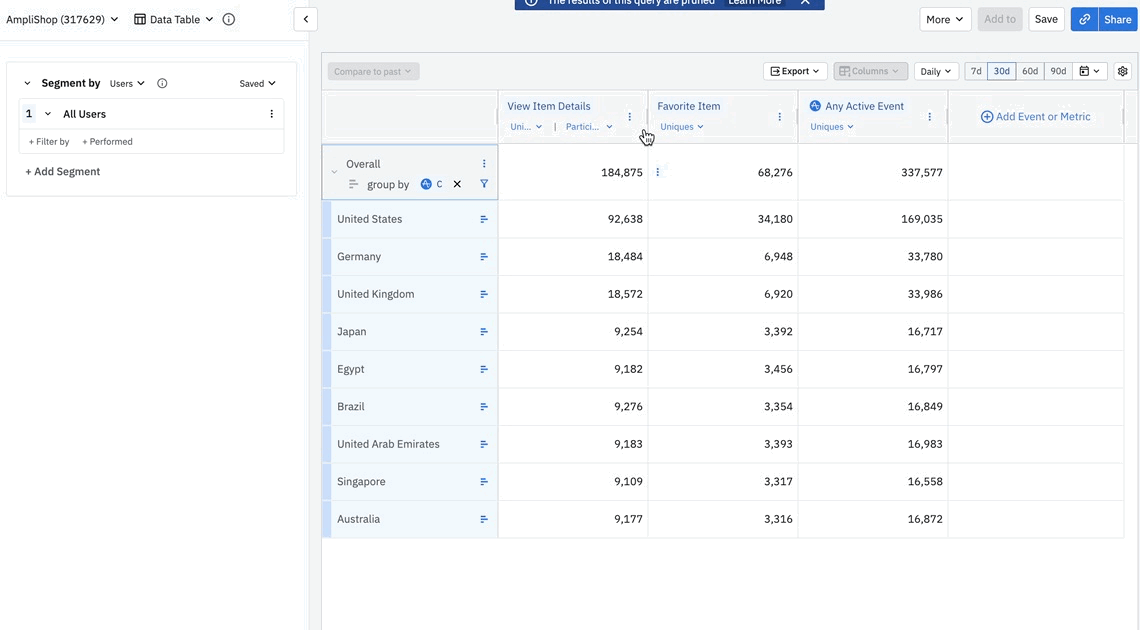Image resolution: width=1140 pixels, height=630 pixels.
Task: Open the Export dropdown
Action: [795, 71]
